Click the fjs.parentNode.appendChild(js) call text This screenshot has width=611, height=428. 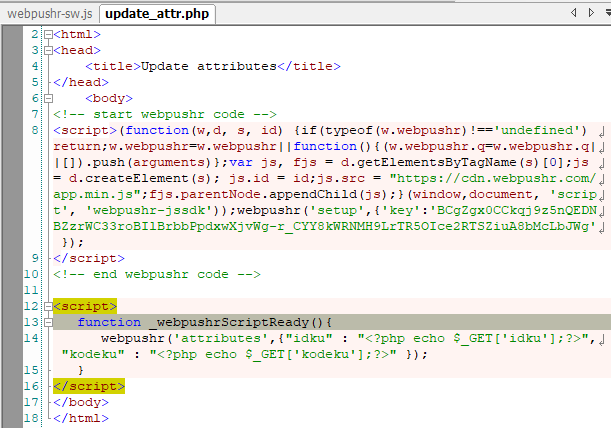pos(269,194)
